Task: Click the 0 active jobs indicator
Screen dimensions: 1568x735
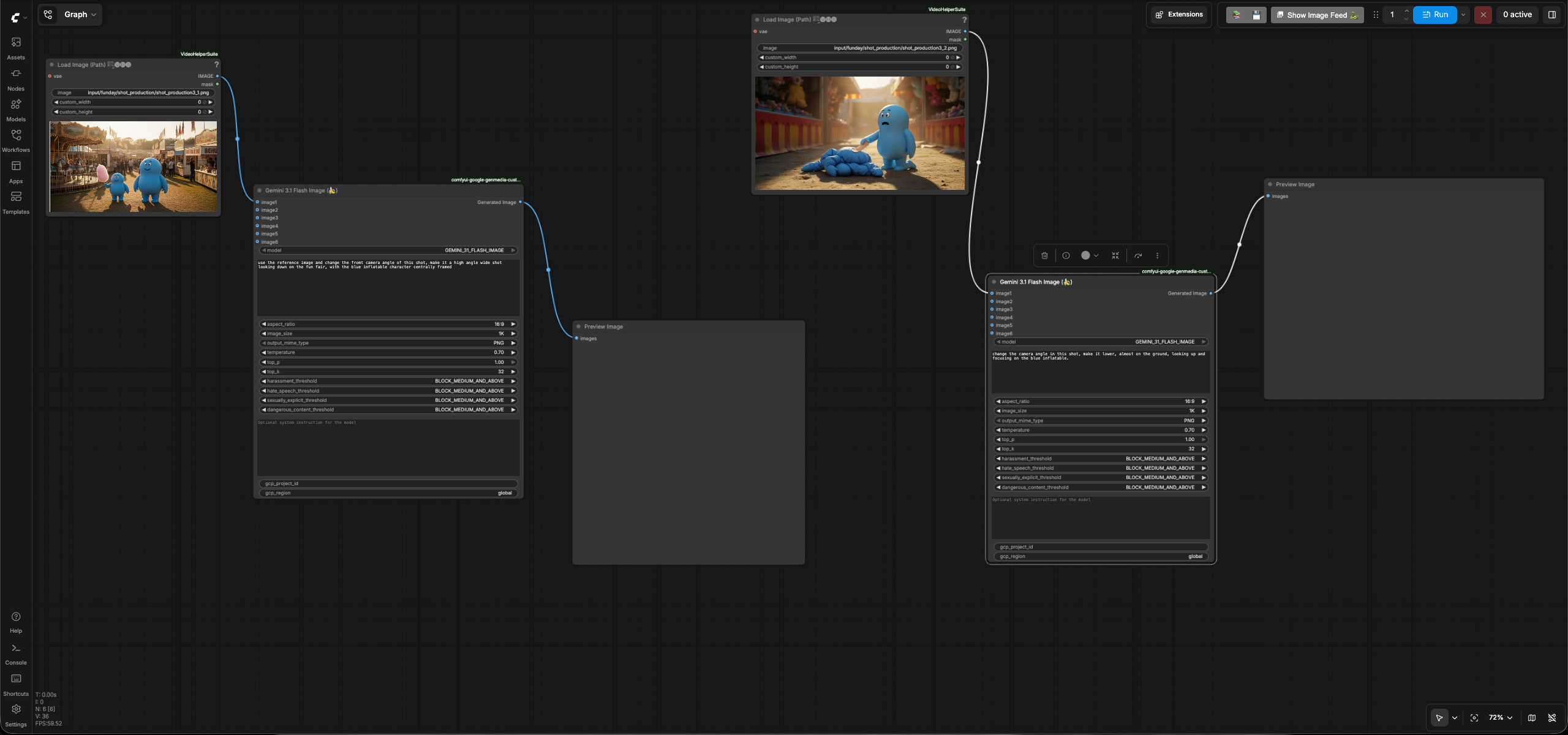Action: pyautogui.click(x=1517, y=15)
